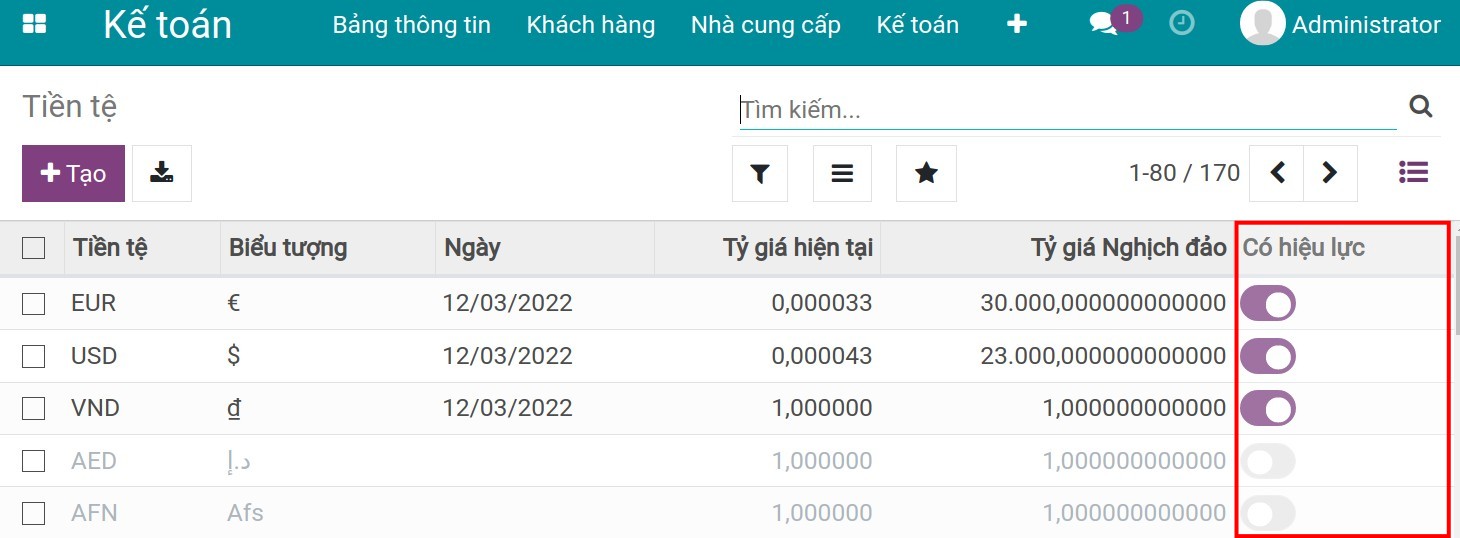Viewport: 1460px width, 538px height.
Task: Open the conversations message icon
Action: click(x=1103, y=25)
